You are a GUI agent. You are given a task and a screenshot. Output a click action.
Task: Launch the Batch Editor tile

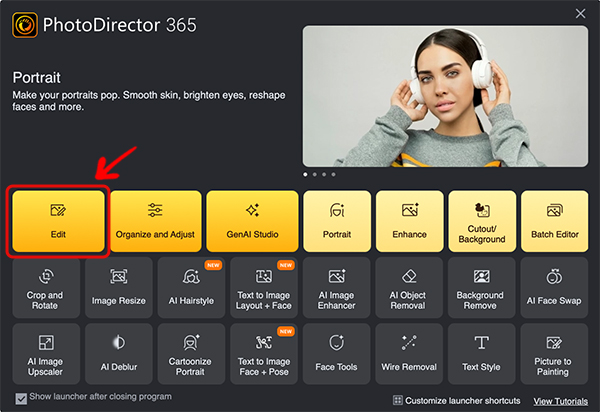tap(554, 221)
